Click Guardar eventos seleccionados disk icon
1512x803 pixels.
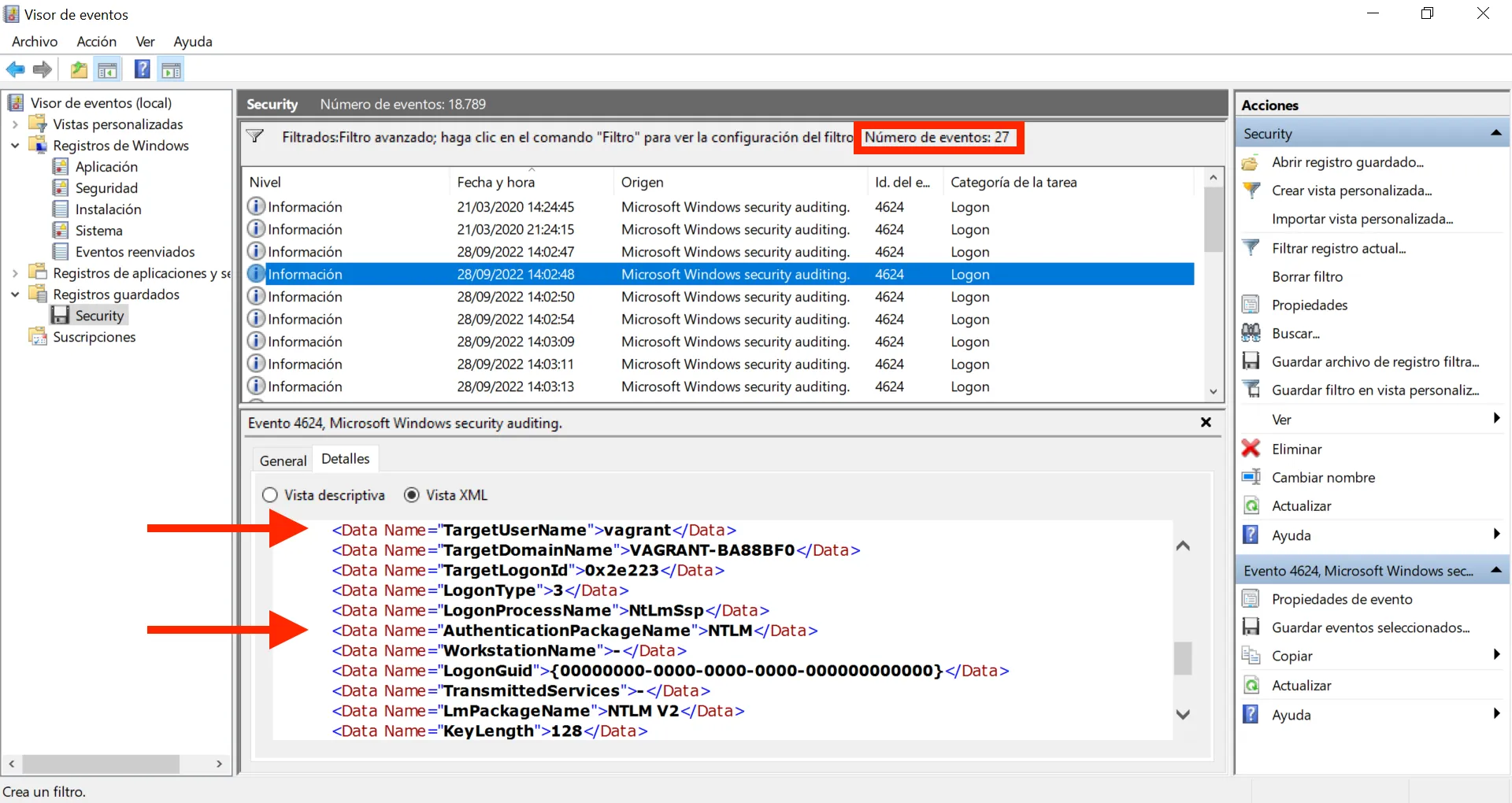point(1251,627)
